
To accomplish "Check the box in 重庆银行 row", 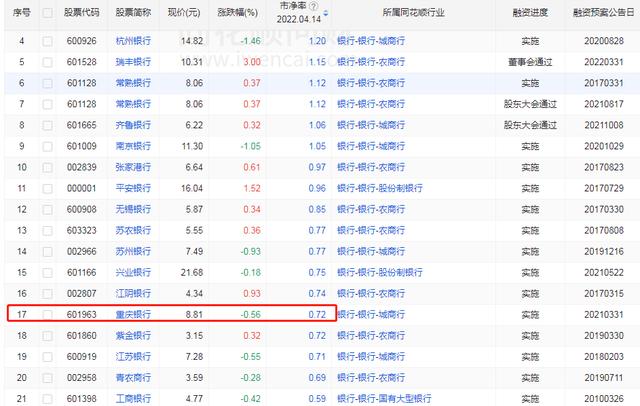I will tap(47, 315).
